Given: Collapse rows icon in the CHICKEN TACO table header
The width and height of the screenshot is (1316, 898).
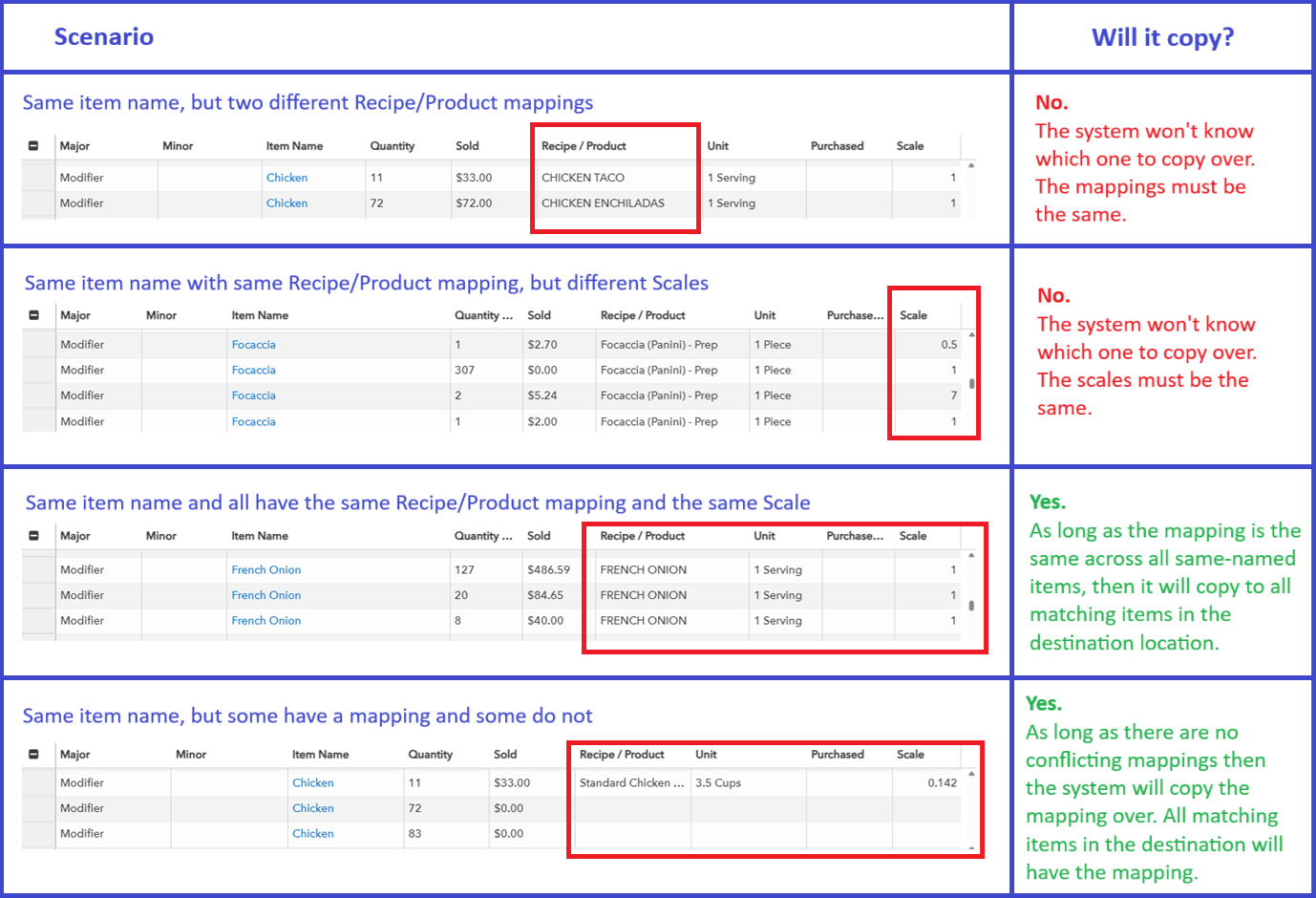Looking at the screenshot, I should pos(33,146).
